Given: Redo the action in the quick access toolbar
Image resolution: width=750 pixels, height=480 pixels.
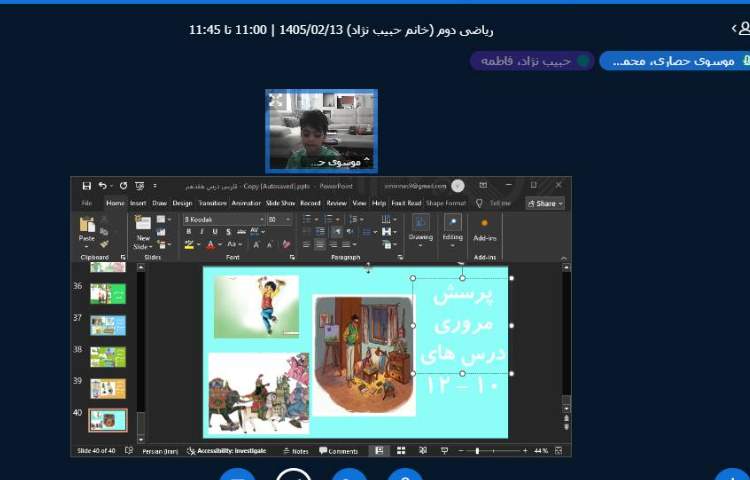Looking at the screenshot, I should coord(123,186).
